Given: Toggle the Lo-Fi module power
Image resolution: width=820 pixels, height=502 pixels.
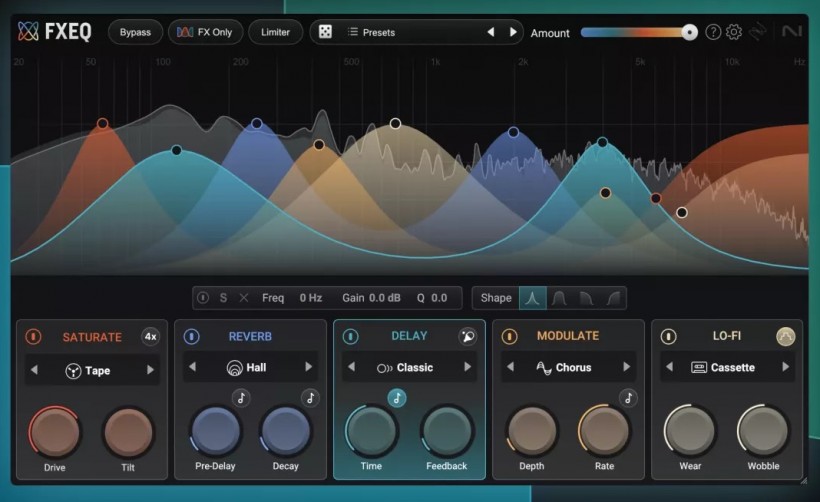Looking at the screenshot, I should click(x=668, y=336).
